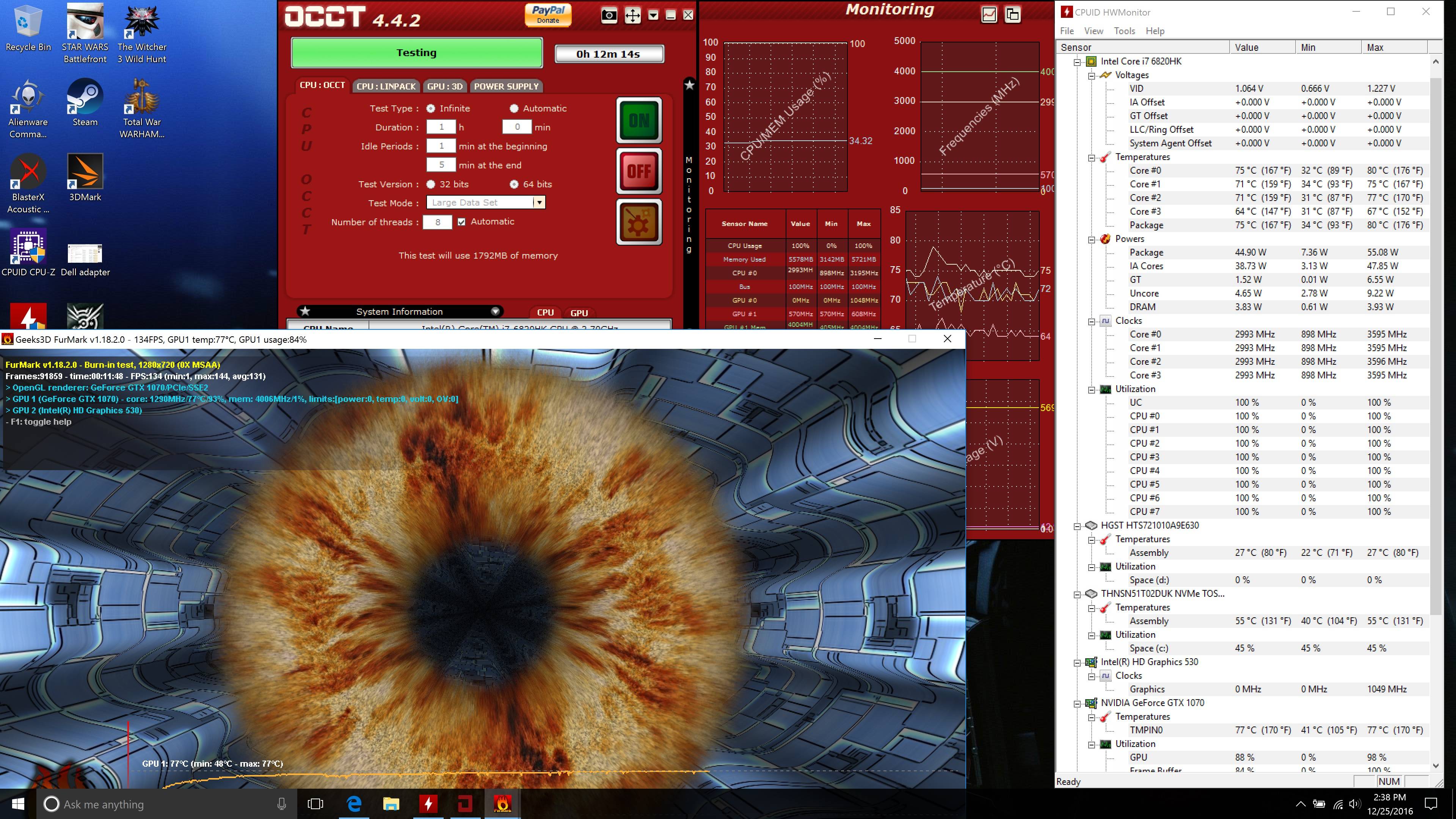
Task: Open HWMonitor View menu
Action: tap(1093, 31)
